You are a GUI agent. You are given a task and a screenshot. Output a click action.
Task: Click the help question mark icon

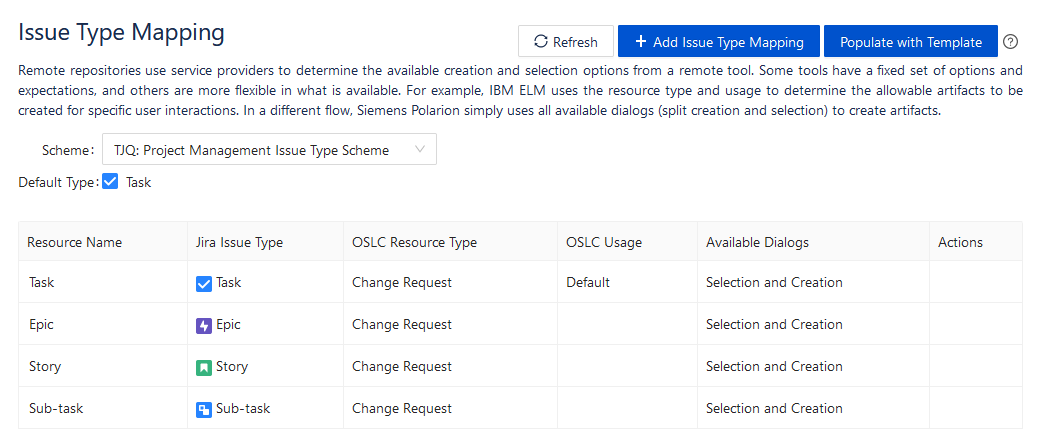1010,42
